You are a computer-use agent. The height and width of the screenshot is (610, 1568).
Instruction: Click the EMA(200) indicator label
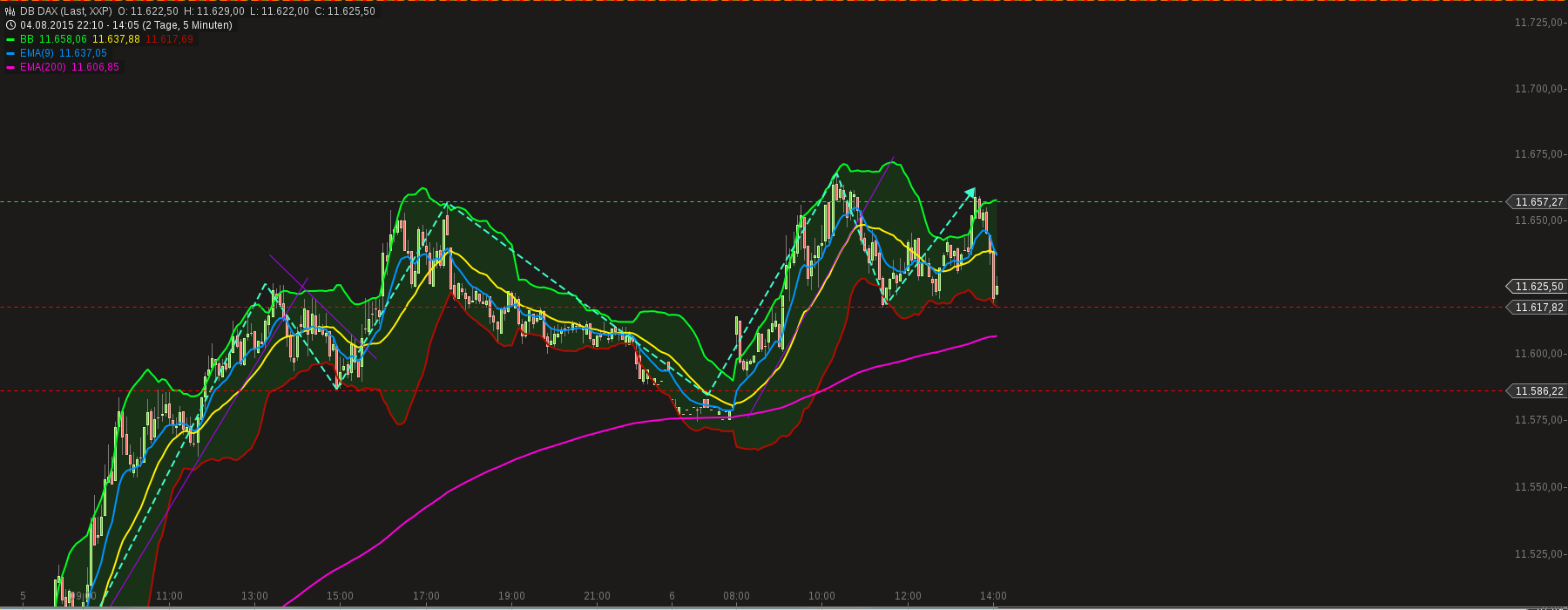tap(44, 67)
